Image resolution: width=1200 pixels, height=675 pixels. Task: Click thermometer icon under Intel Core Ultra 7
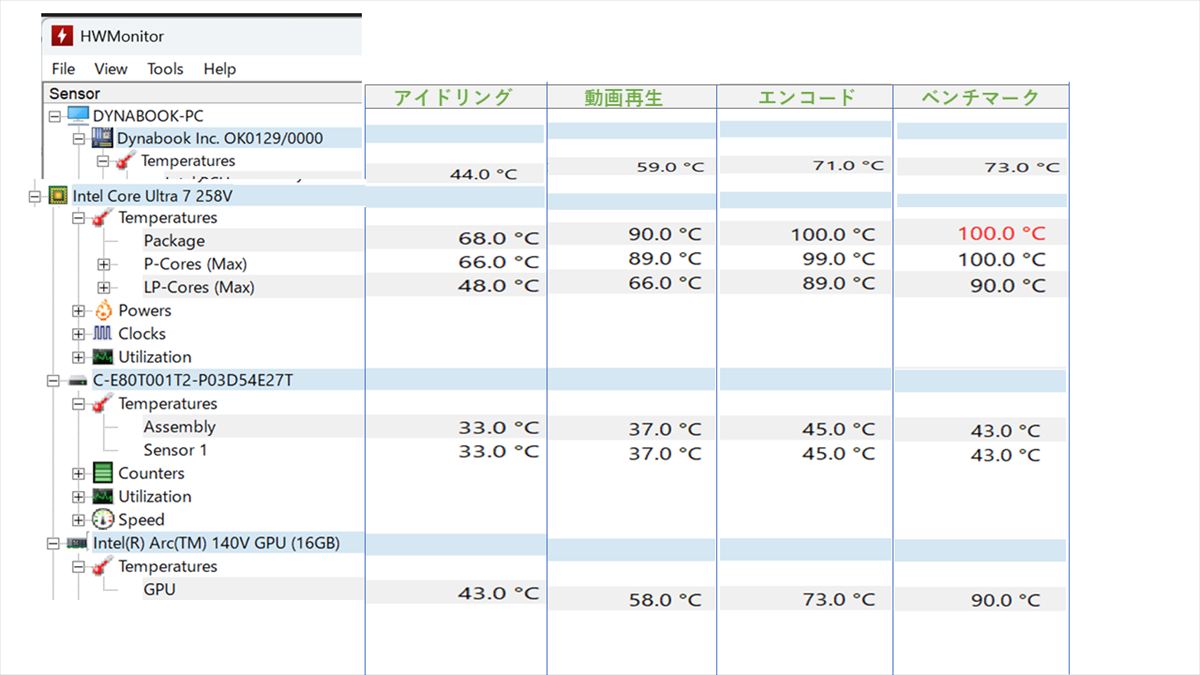[102, 218]
